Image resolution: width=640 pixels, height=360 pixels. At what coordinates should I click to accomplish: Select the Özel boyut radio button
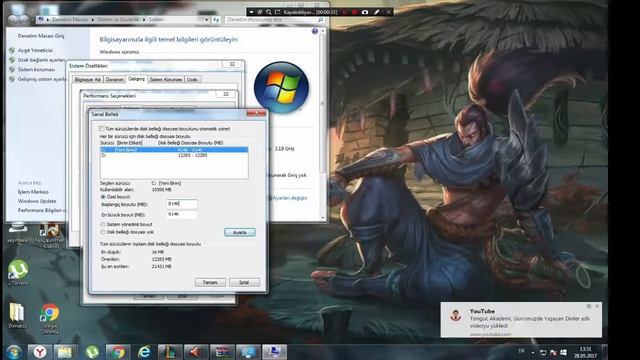pos(103,197)
